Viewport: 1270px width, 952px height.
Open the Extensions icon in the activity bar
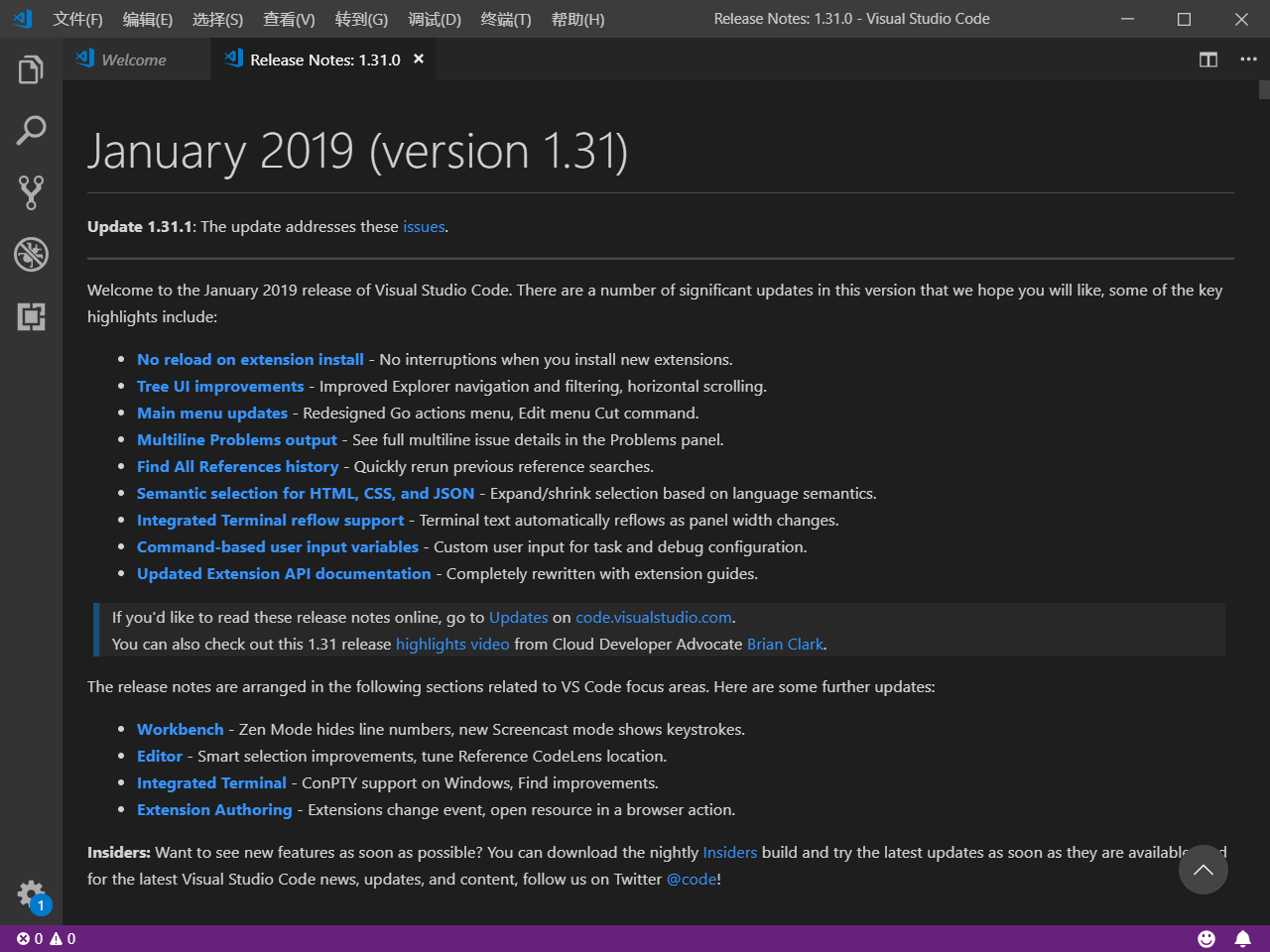30,316
